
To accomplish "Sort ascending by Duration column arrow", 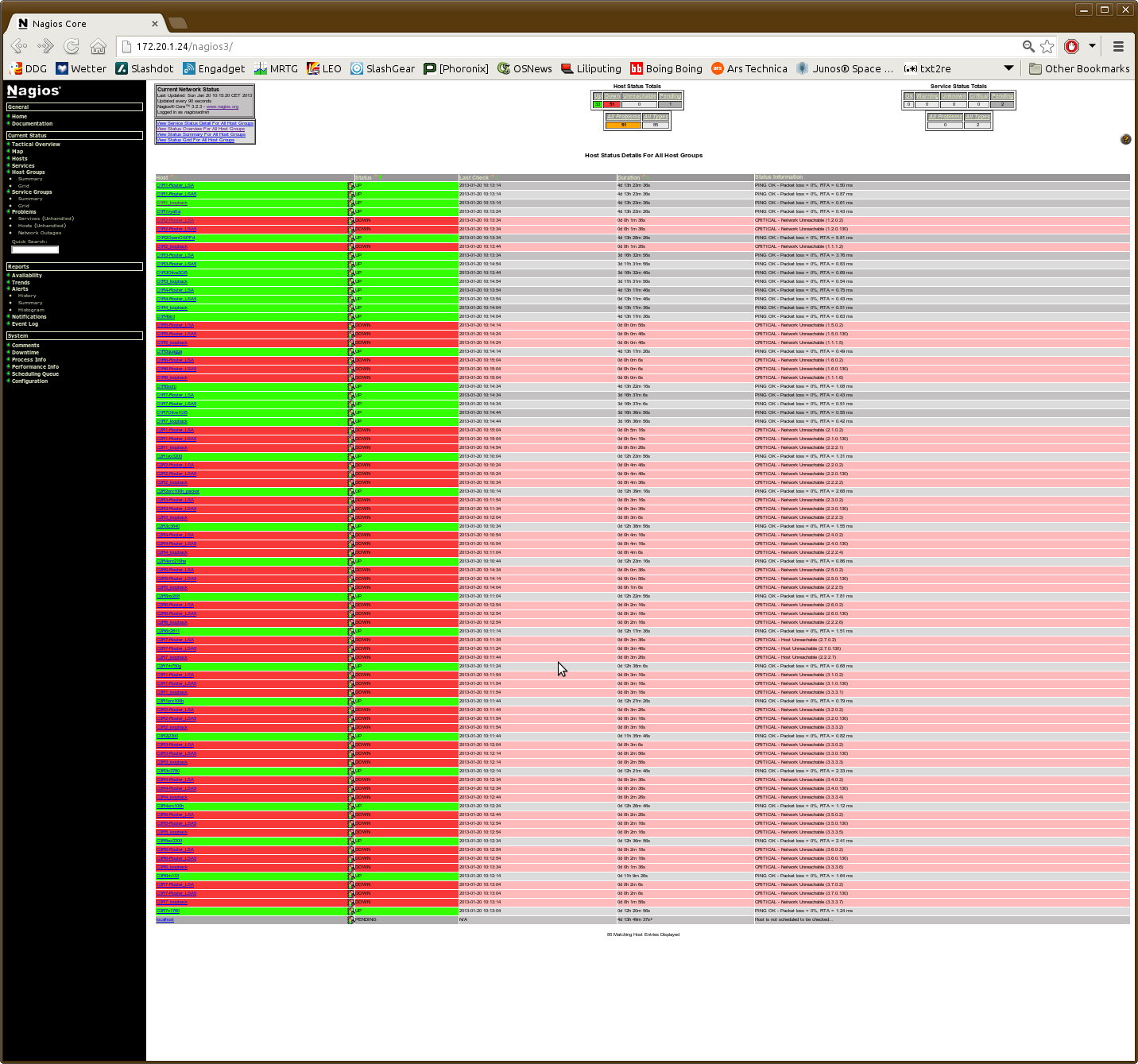I will click(x=642, y=177).
